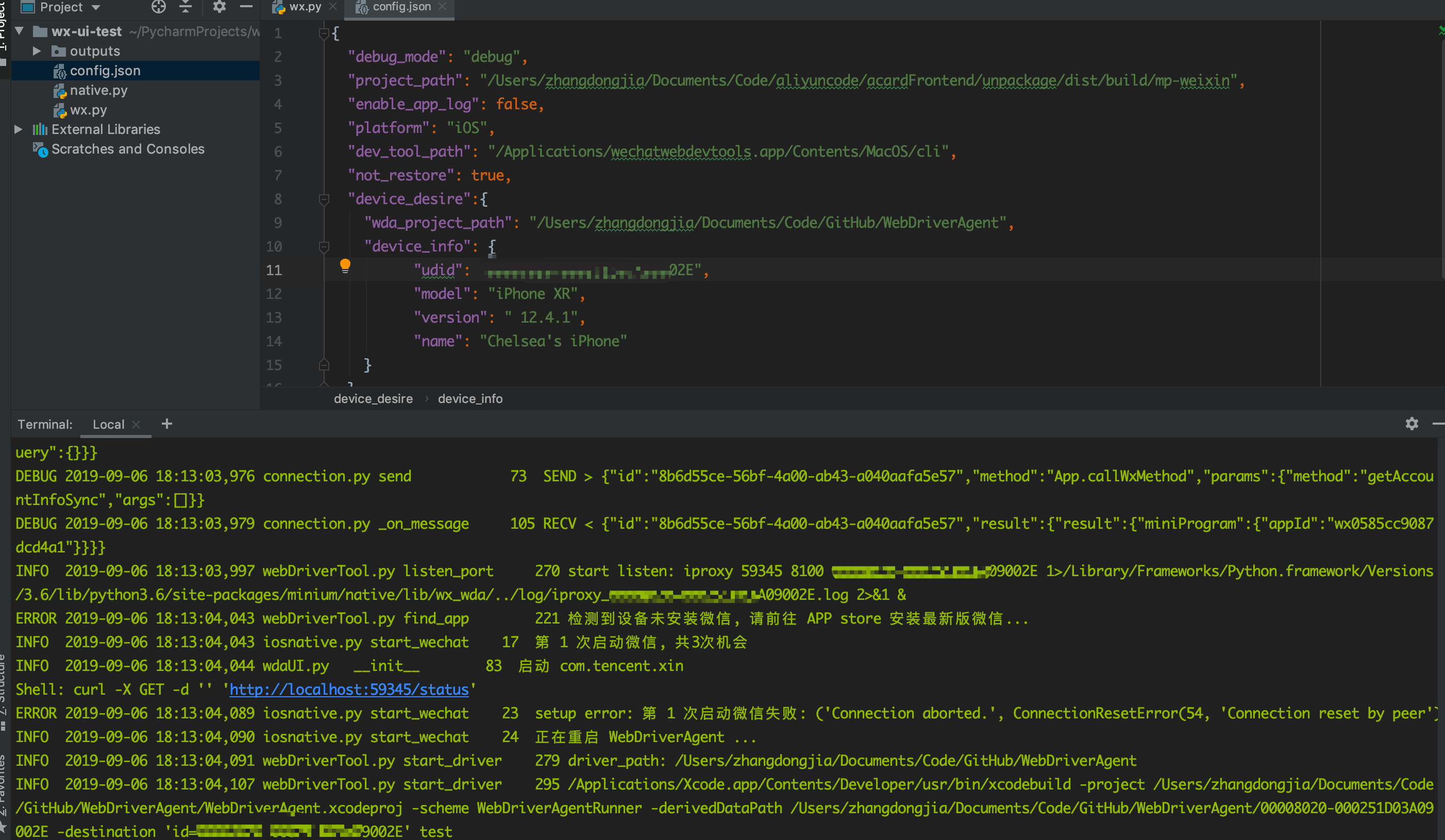
Task: Hide the Project tool window
Action: pos(246,7)
